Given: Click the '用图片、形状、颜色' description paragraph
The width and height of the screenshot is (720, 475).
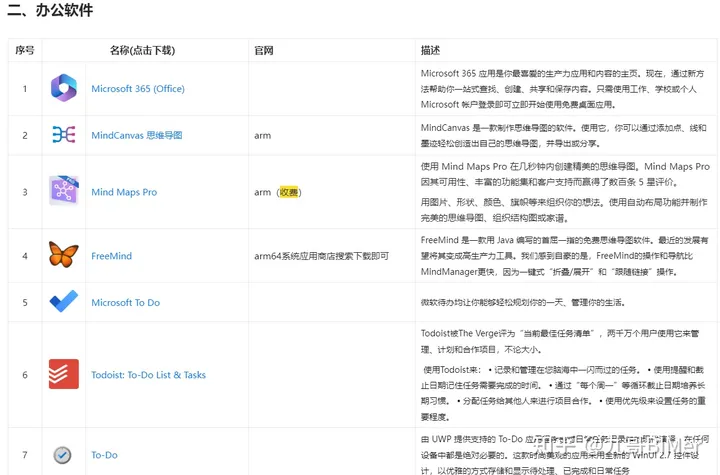Looking at the screenshot, I should [x=564, y=210].
